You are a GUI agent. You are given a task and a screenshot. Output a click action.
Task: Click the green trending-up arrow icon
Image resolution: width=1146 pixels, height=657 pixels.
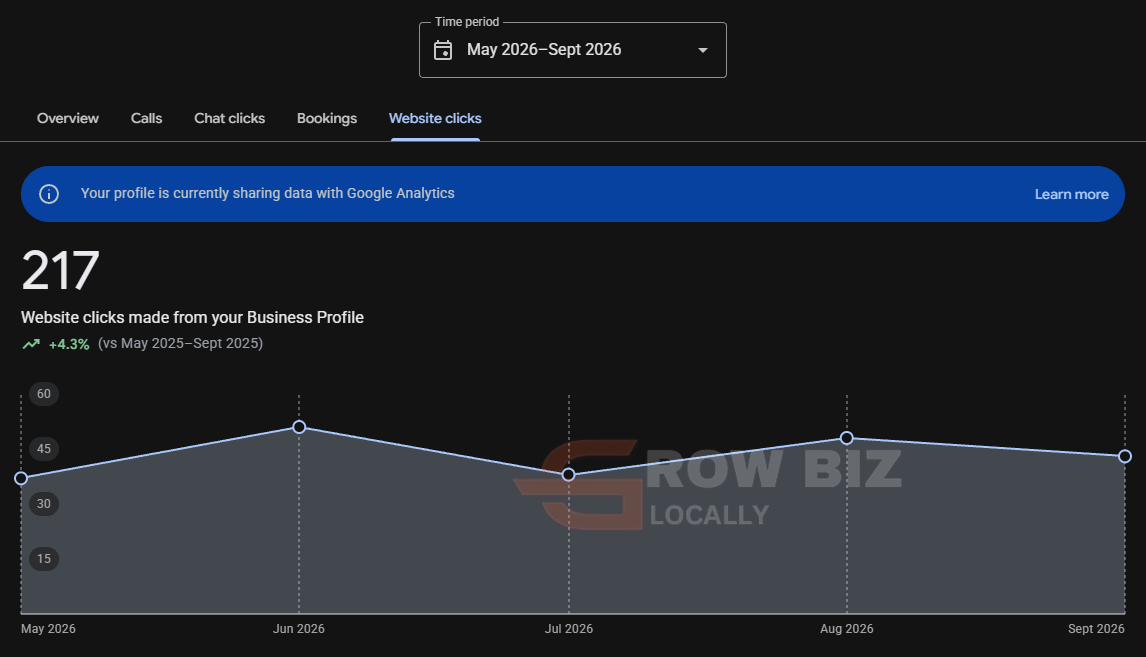(x=31, y=343)
